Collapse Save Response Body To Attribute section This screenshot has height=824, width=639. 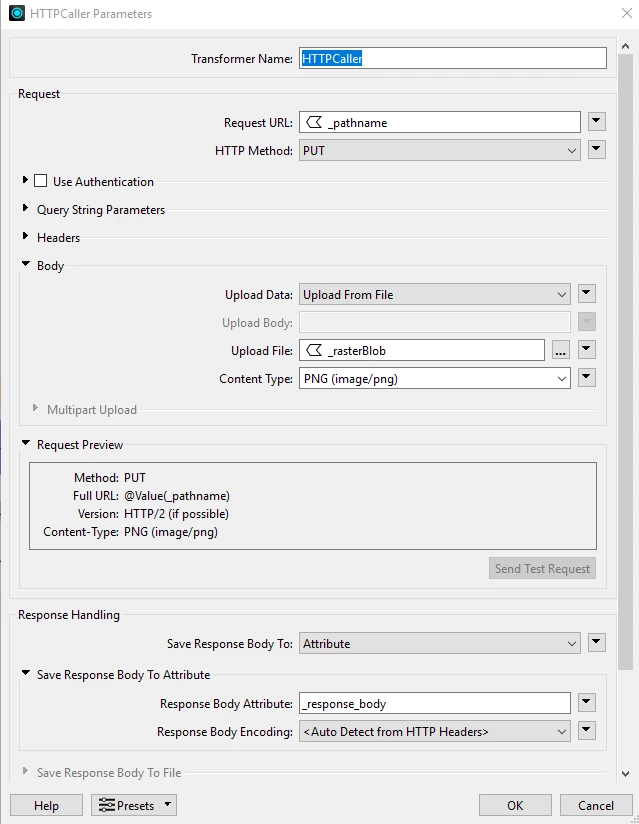pyautogui.click(x=25, y=673)
